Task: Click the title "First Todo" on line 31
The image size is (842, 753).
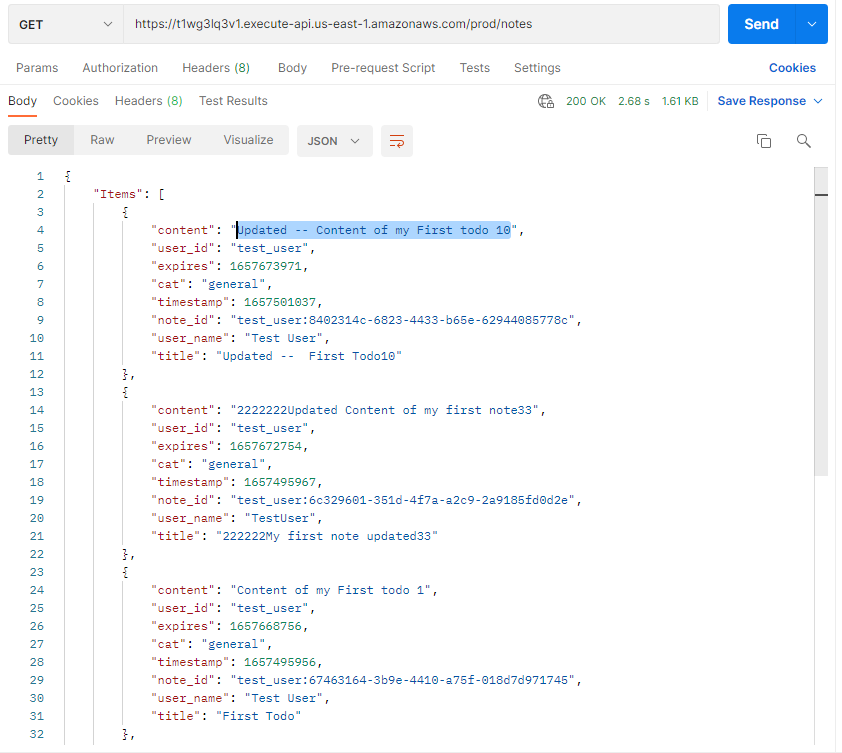Action: point(258,716)
